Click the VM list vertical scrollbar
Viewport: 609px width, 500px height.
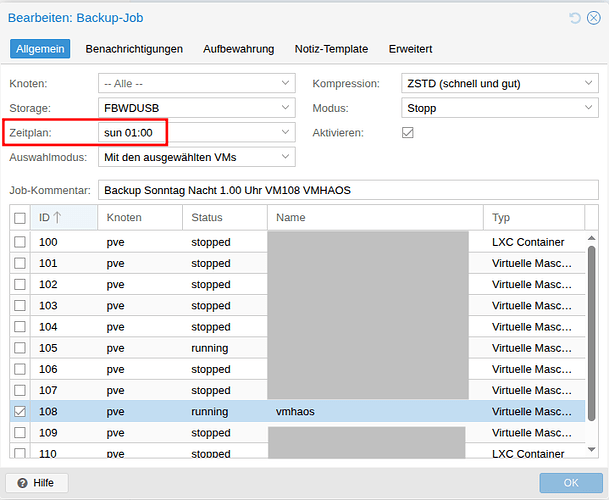pyautogui.click(x=592, y=333)
